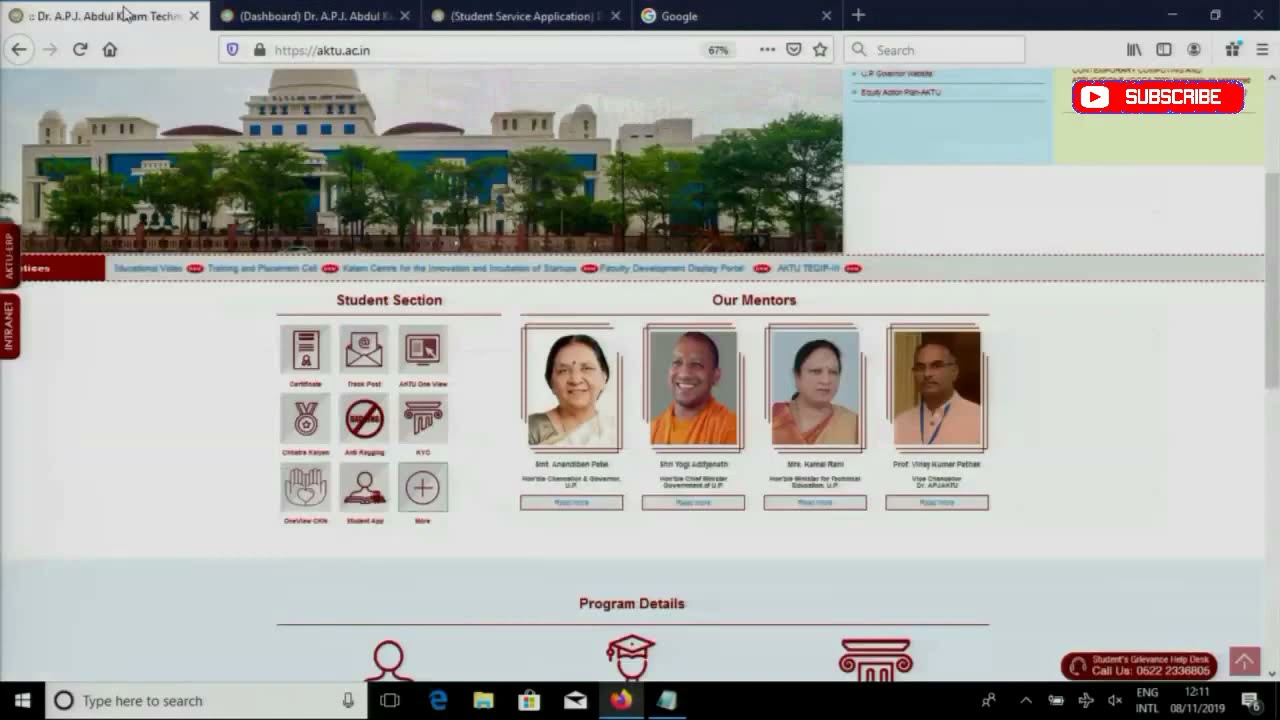Open the Firefox account icon

tap(1194, 49)
